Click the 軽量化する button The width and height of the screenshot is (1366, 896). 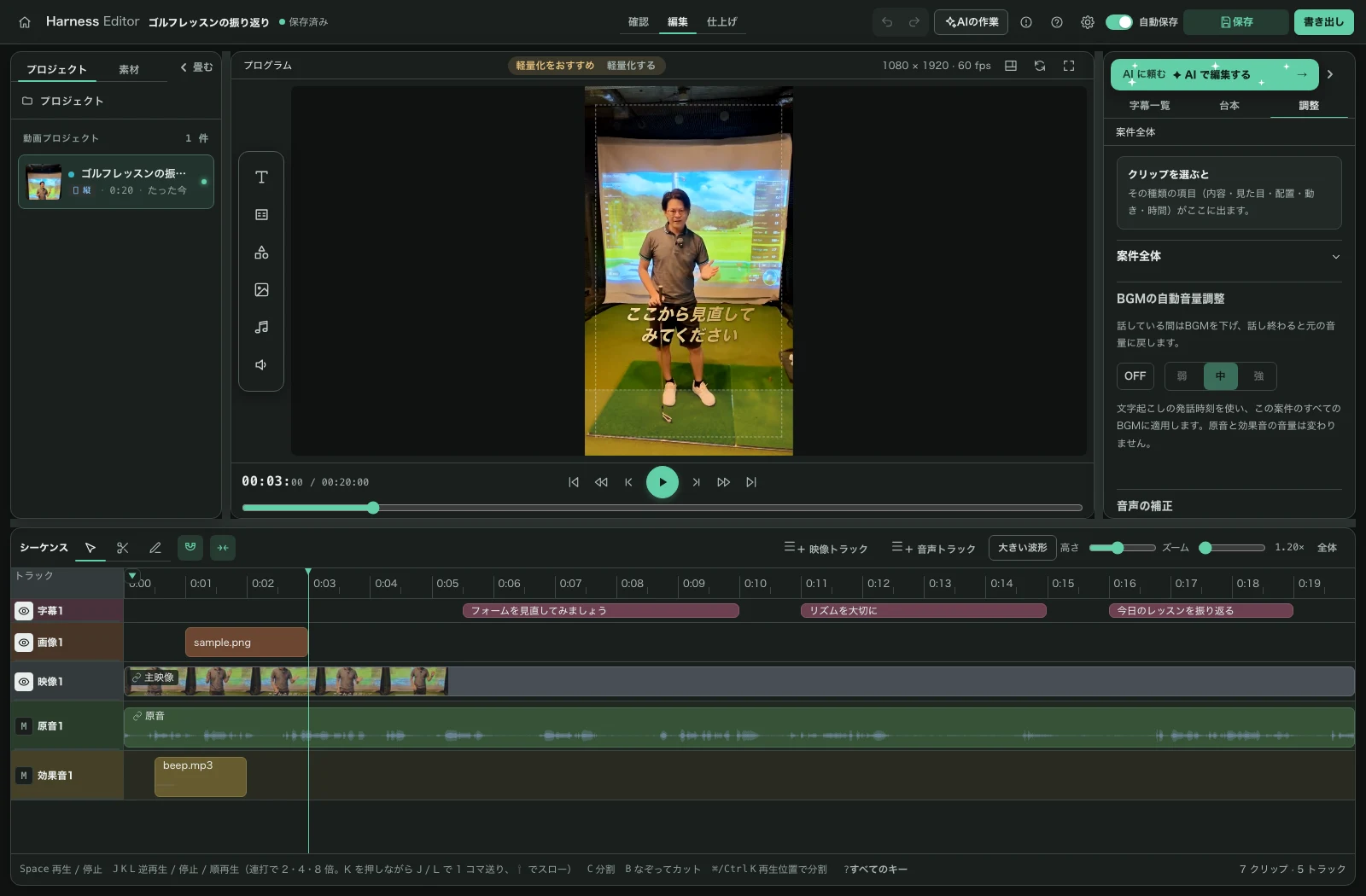631,66
